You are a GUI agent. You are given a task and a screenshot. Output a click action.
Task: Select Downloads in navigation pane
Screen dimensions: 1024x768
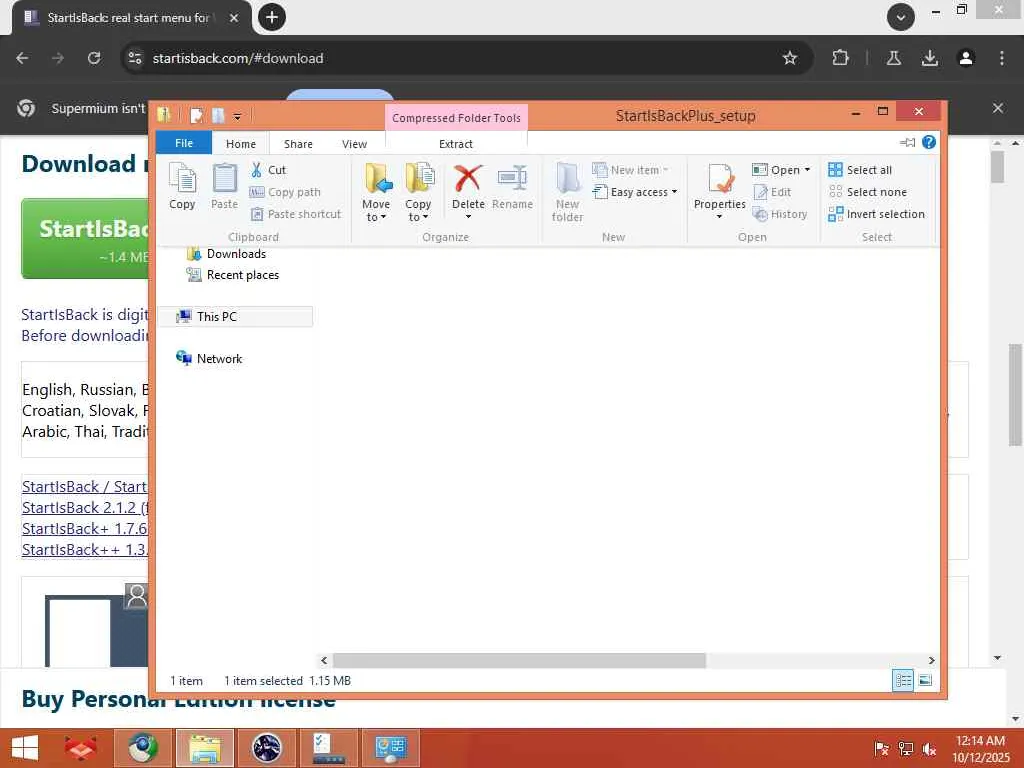[227, 254]
